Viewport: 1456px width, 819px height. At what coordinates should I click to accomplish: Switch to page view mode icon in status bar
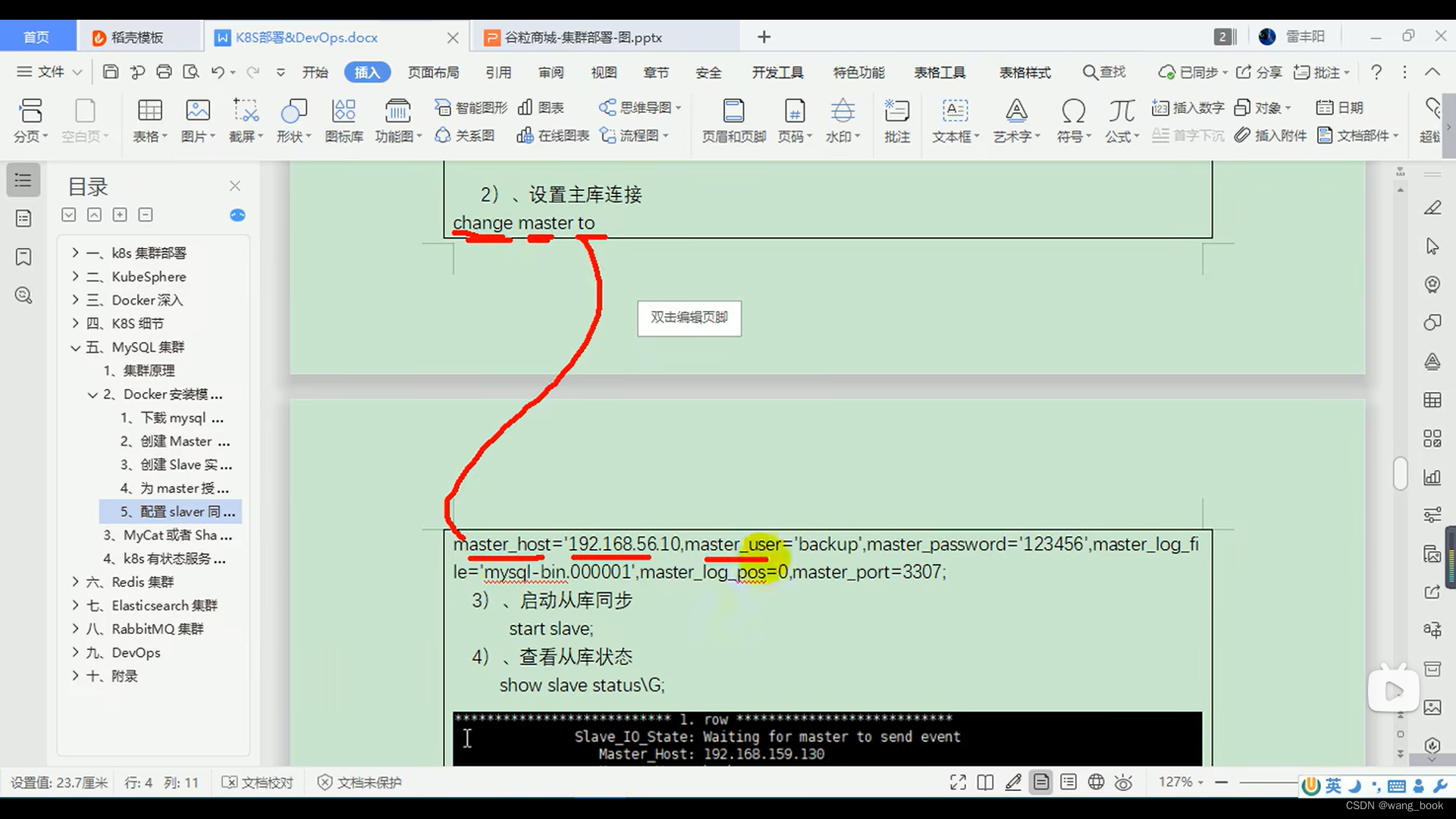tap(1041, 783)
